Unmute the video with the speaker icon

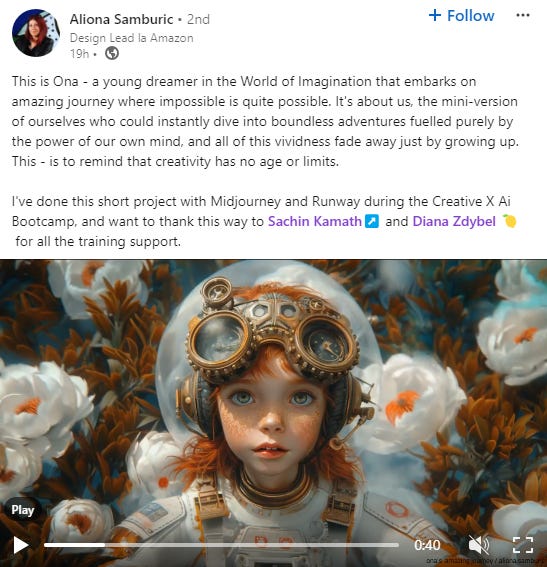coord(478,545)
